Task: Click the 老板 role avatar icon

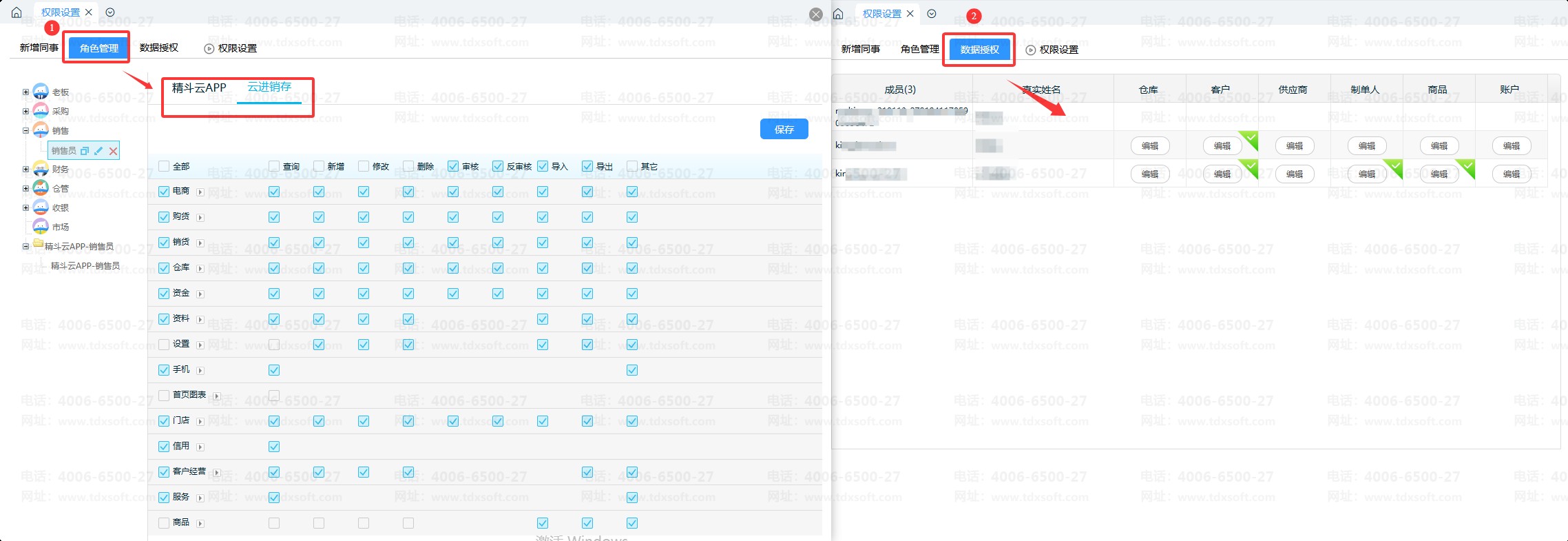Action: 41,92
